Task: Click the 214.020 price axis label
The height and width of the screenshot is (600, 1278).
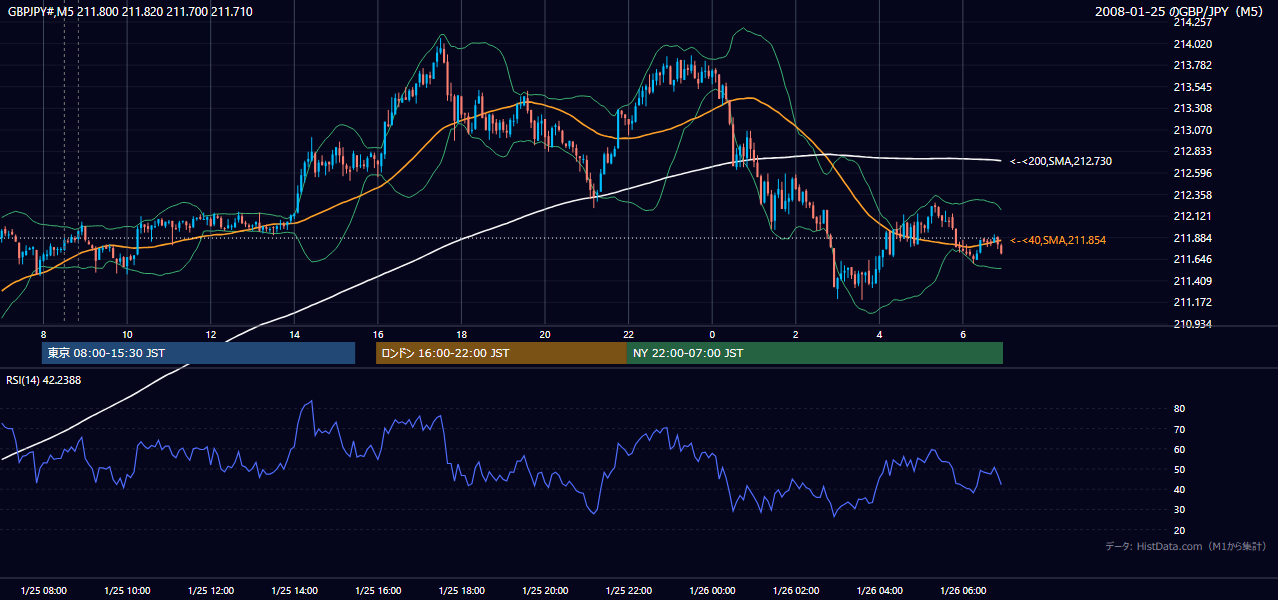Action: click(x=1193, y=44)
